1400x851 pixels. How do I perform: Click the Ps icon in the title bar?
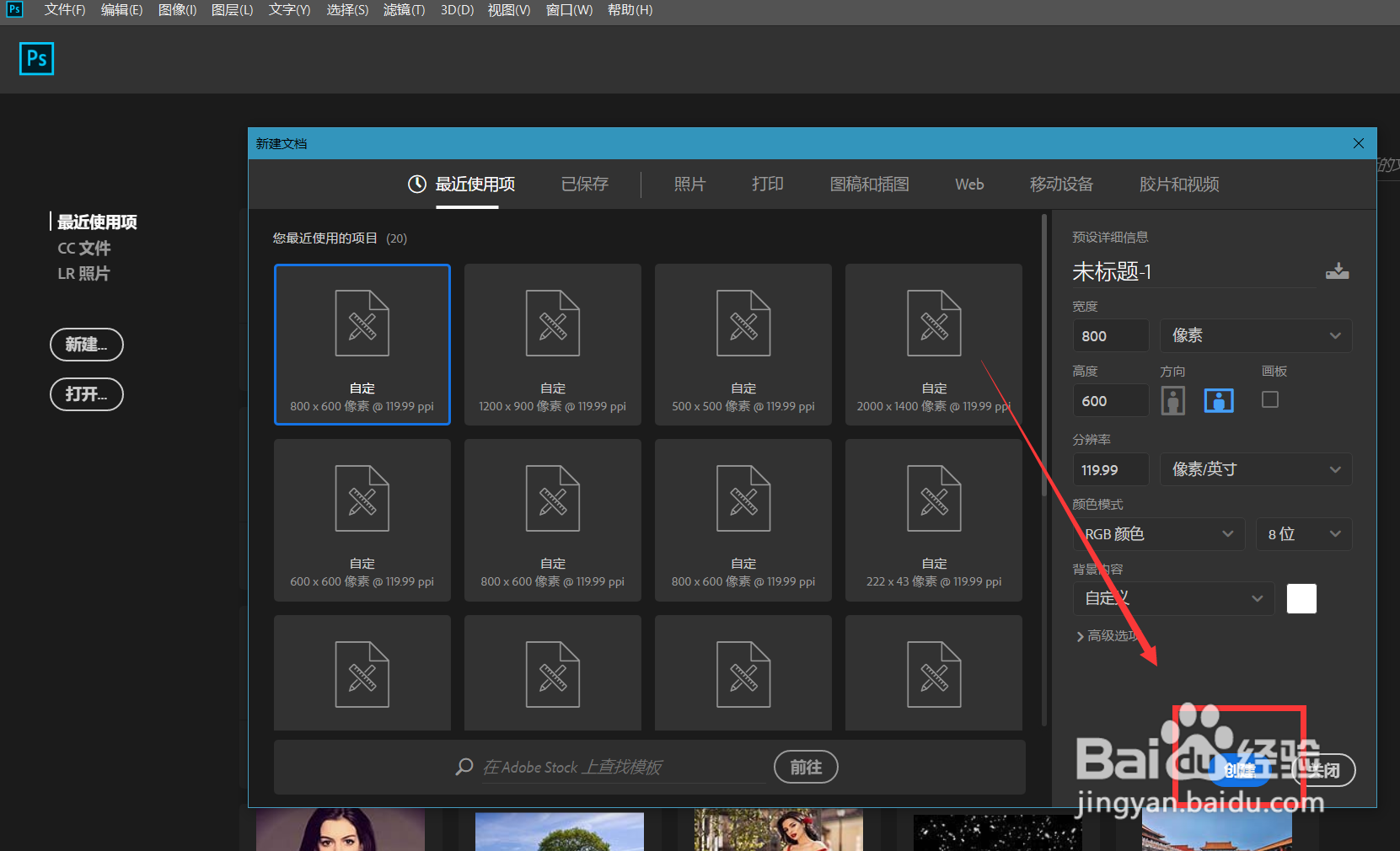pyautogui.click(x=14, y=9)
